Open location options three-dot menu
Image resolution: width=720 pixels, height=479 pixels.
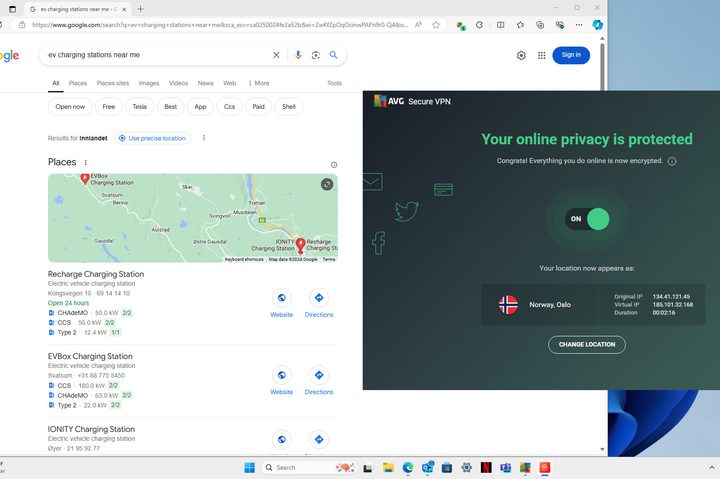coord(204,138)
